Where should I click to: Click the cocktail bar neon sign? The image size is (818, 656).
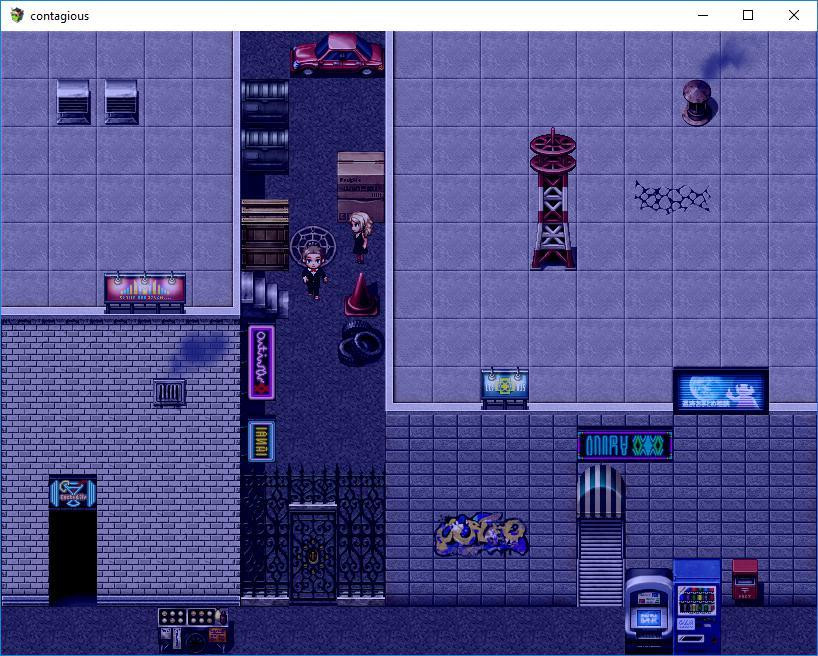[x=73, y=493]
